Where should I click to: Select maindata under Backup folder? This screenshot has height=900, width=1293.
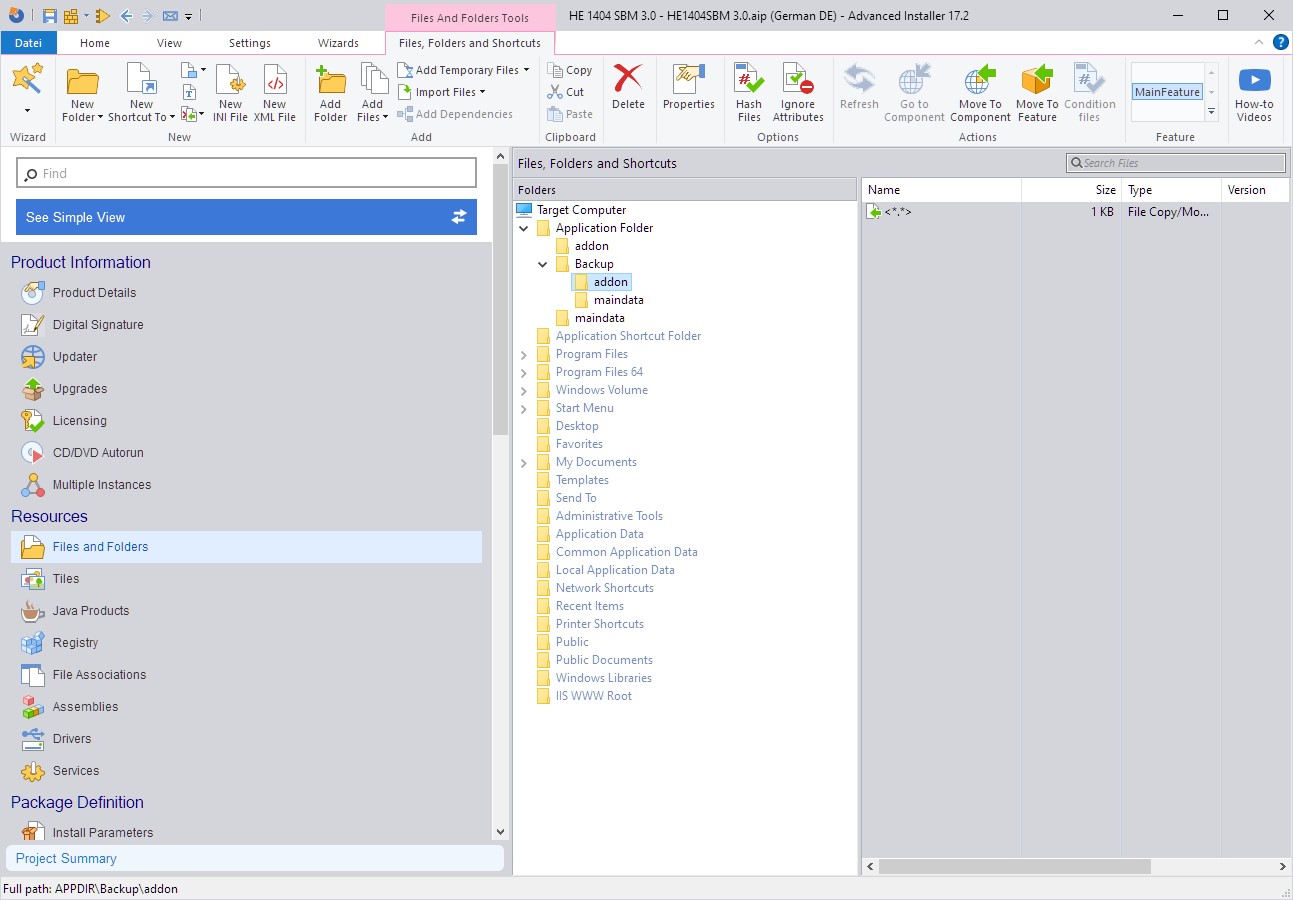pyautogui.click(x=618, y=300)
